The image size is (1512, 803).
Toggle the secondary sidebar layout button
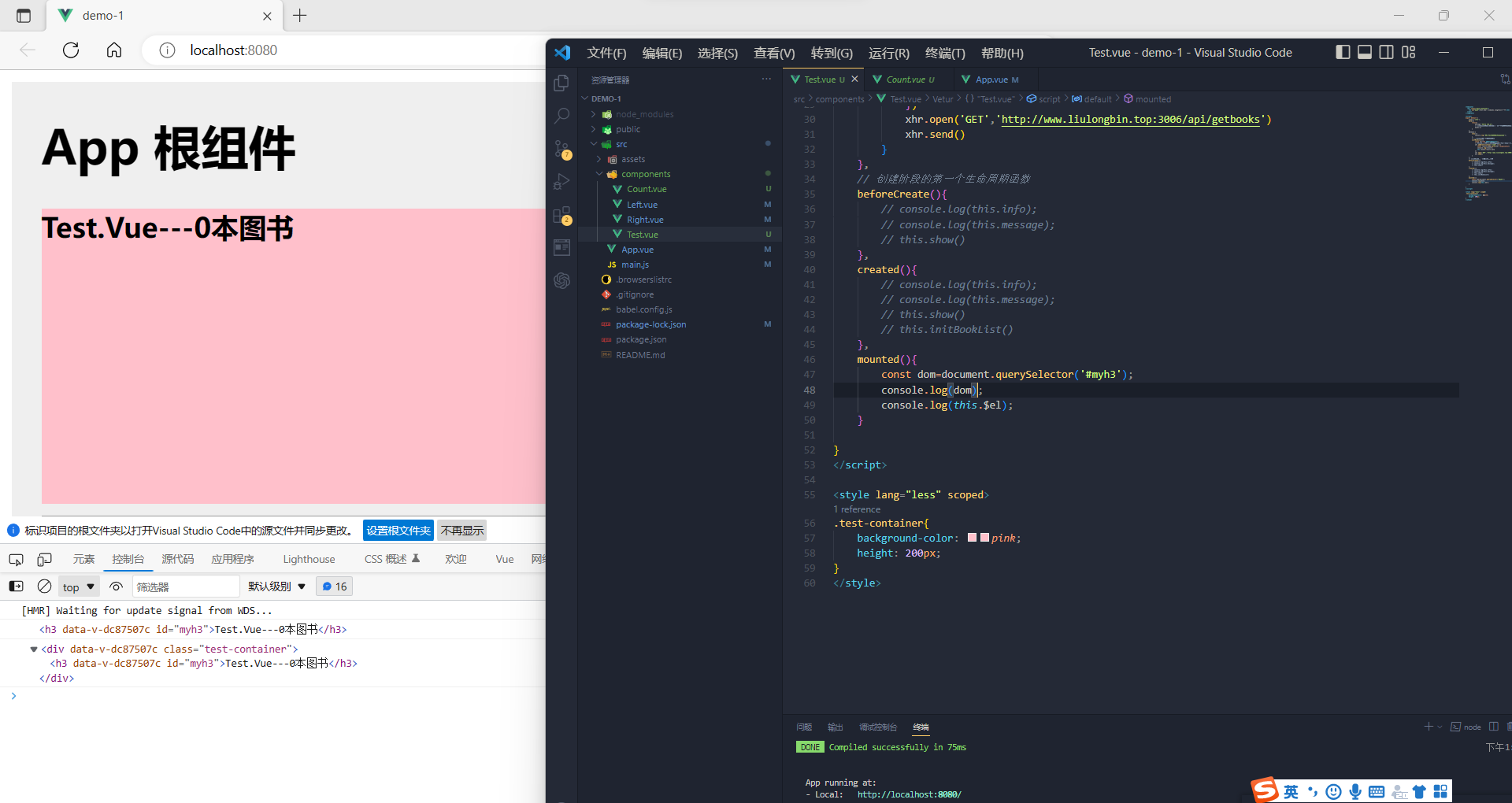1387,52
